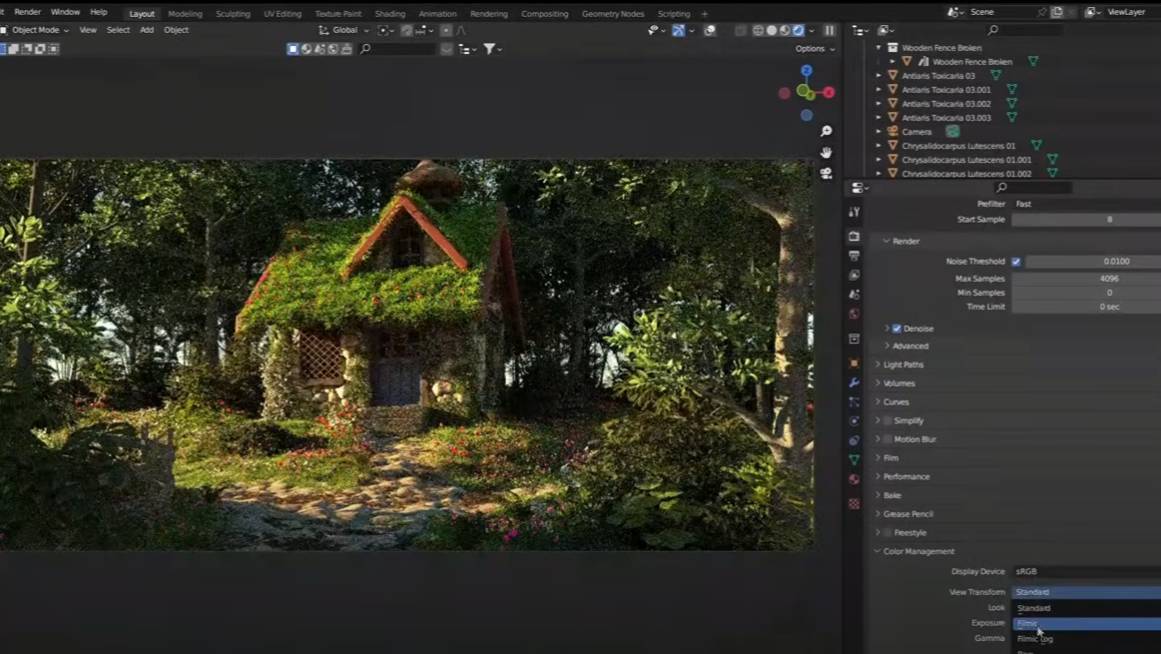Open the Tool properties tab icon
Viewport: 1161px width, 654px height.
click(x=854, y=212)
